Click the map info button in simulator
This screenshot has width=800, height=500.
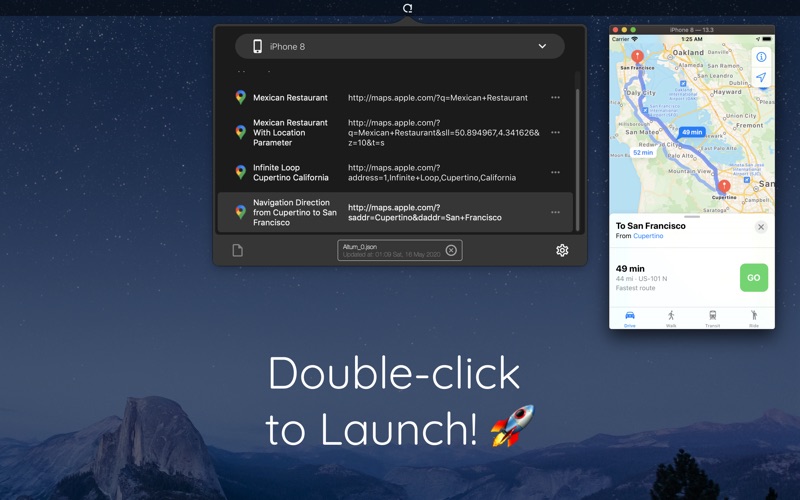tap(761, 57)
